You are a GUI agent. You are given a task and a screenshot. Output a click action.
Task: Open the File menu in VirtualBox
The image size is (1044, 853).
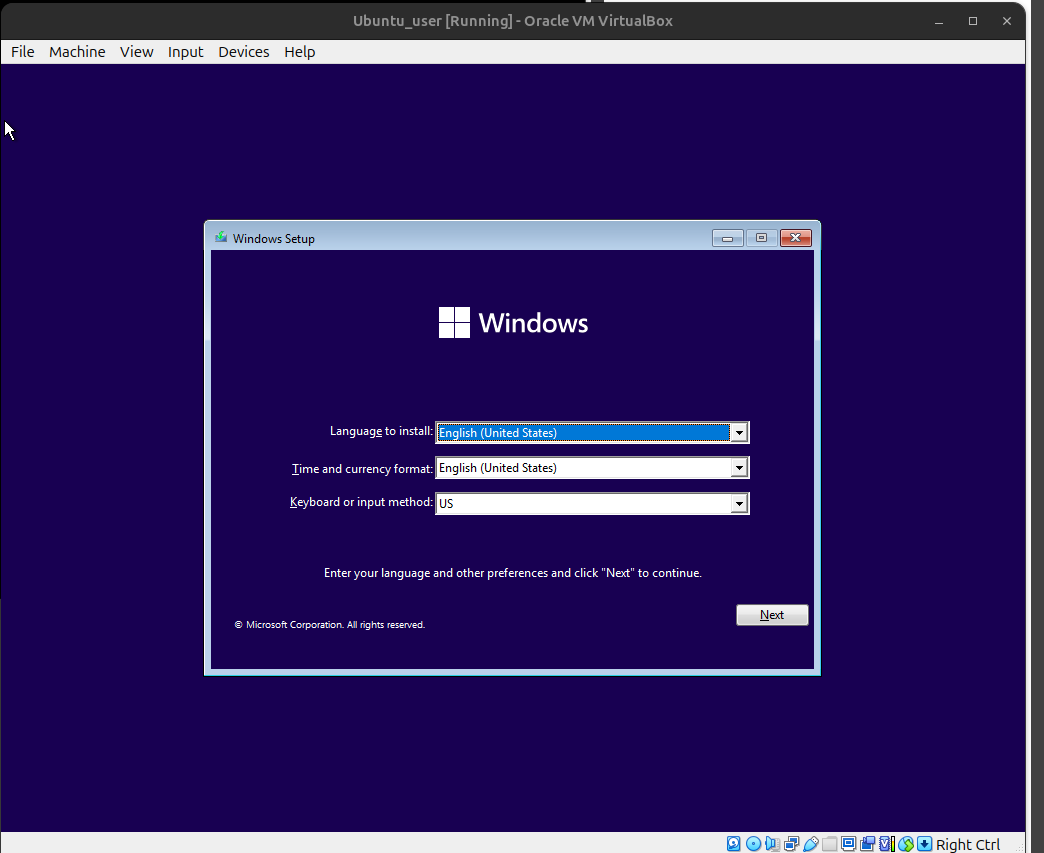[x=23, y=52]
